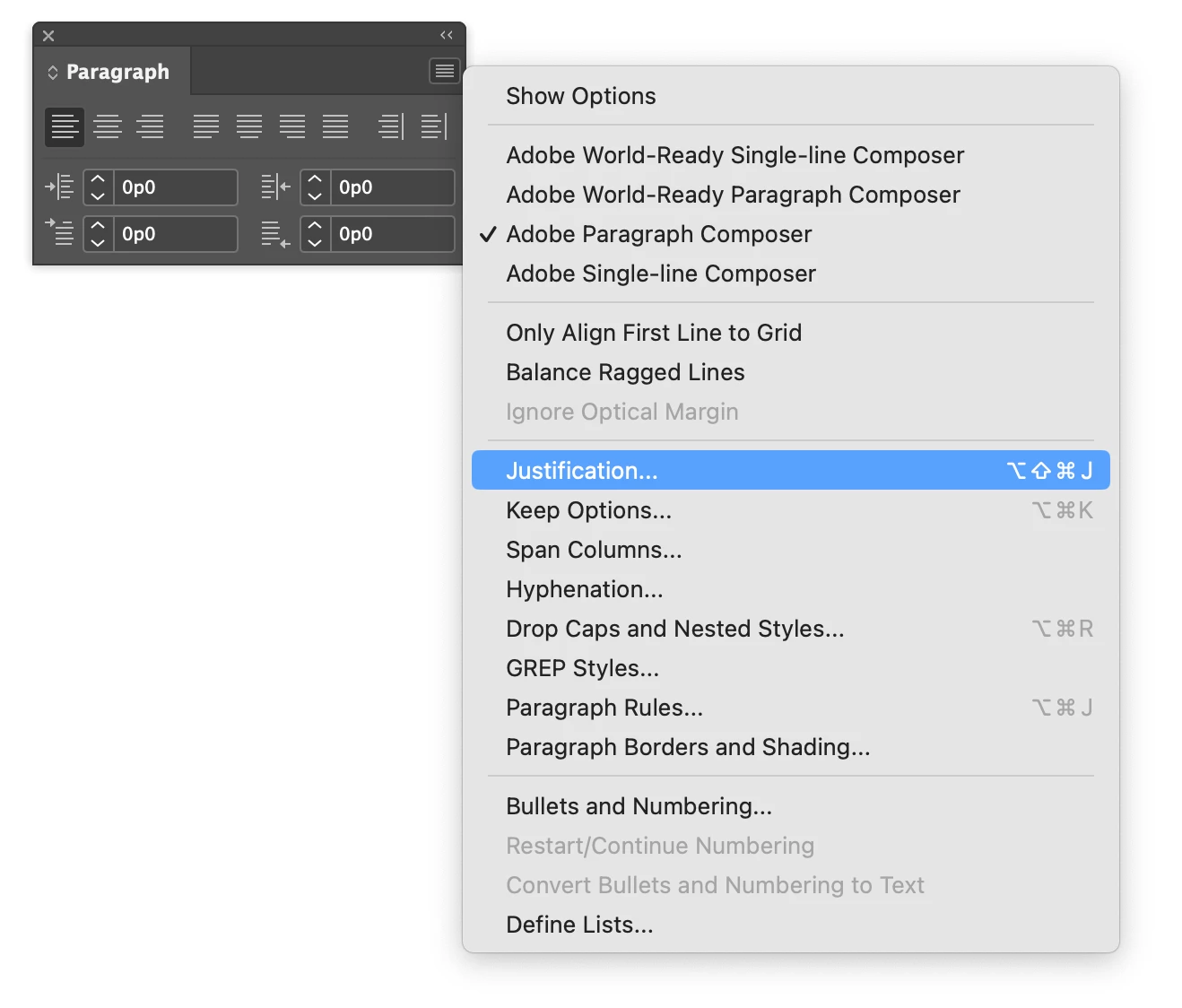Viewport: 1182px width, 1008px height.
Task: Open Span Columns... dialog
Action: pyautogui.click(x=791, y=550)
